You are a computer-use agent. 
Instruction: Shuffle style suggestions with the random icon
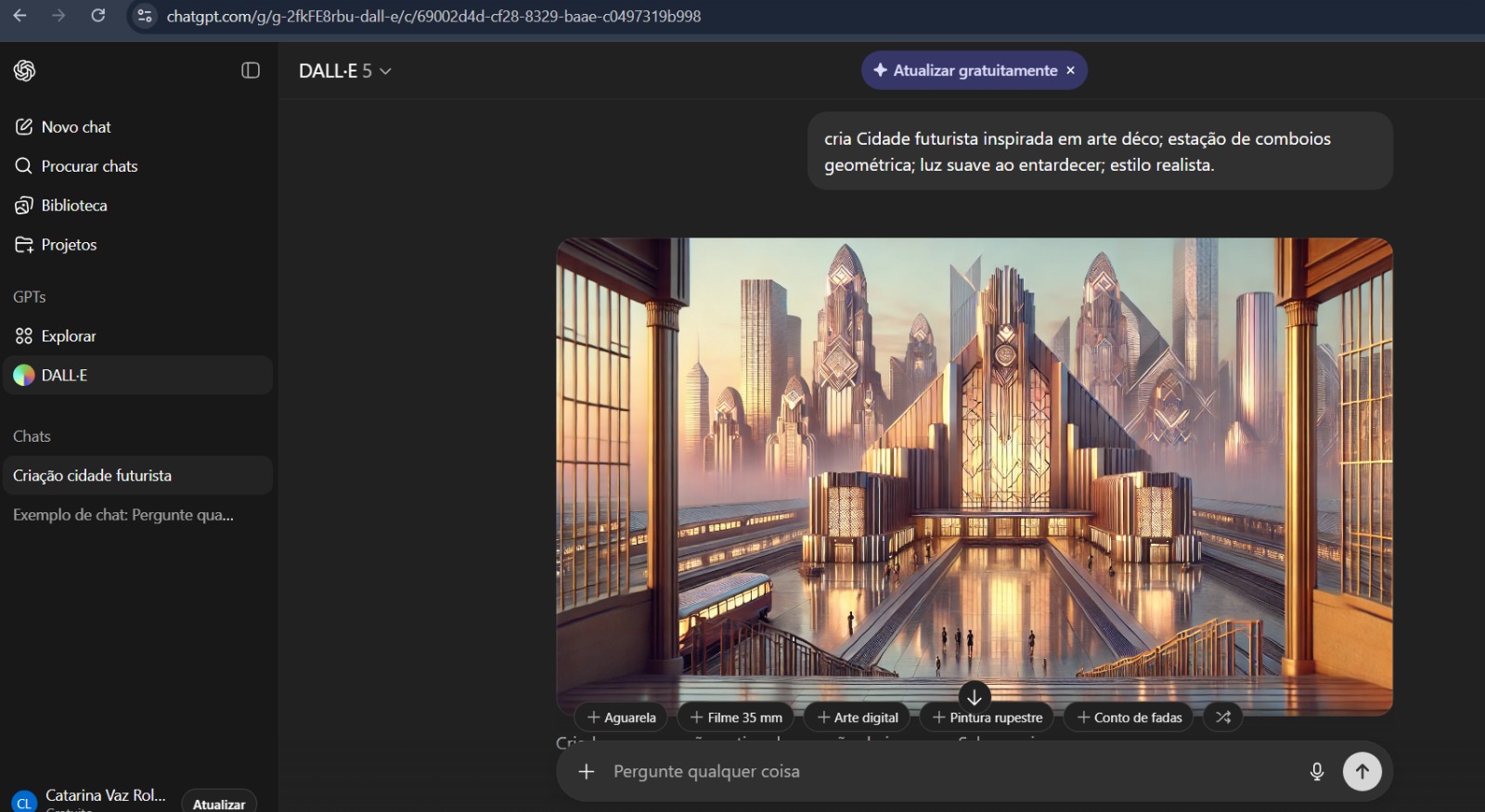click(1222, 717)
